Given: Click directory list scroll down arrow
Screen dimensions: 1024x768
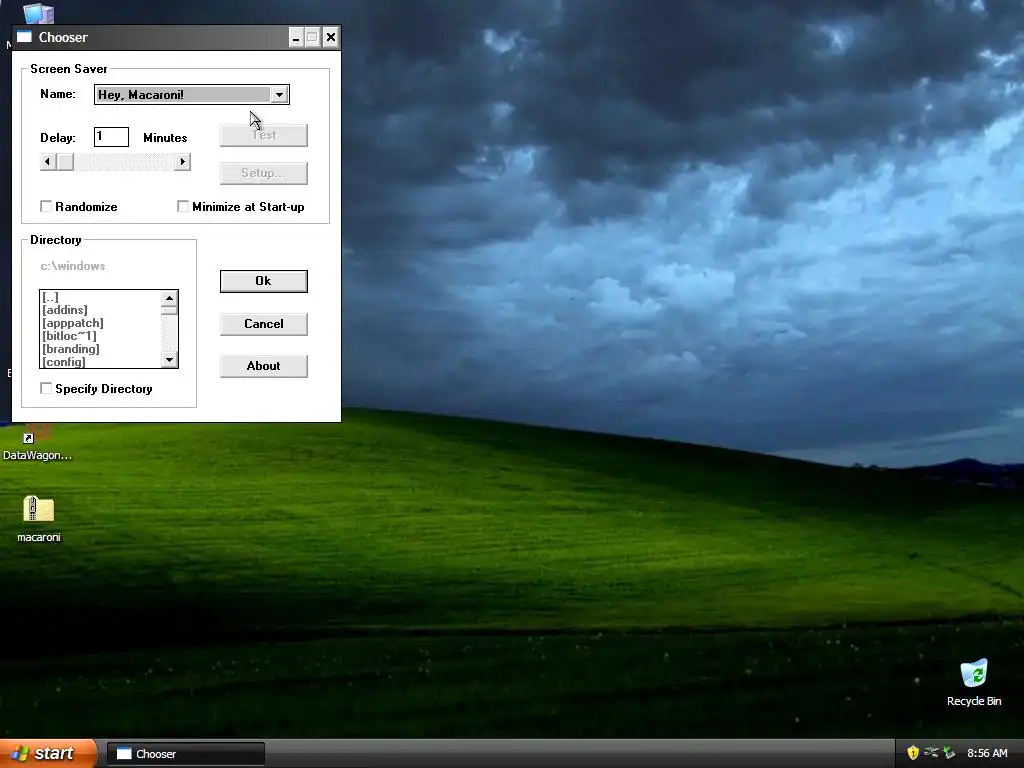Looking at the screenshot, I should click(170, 360).
